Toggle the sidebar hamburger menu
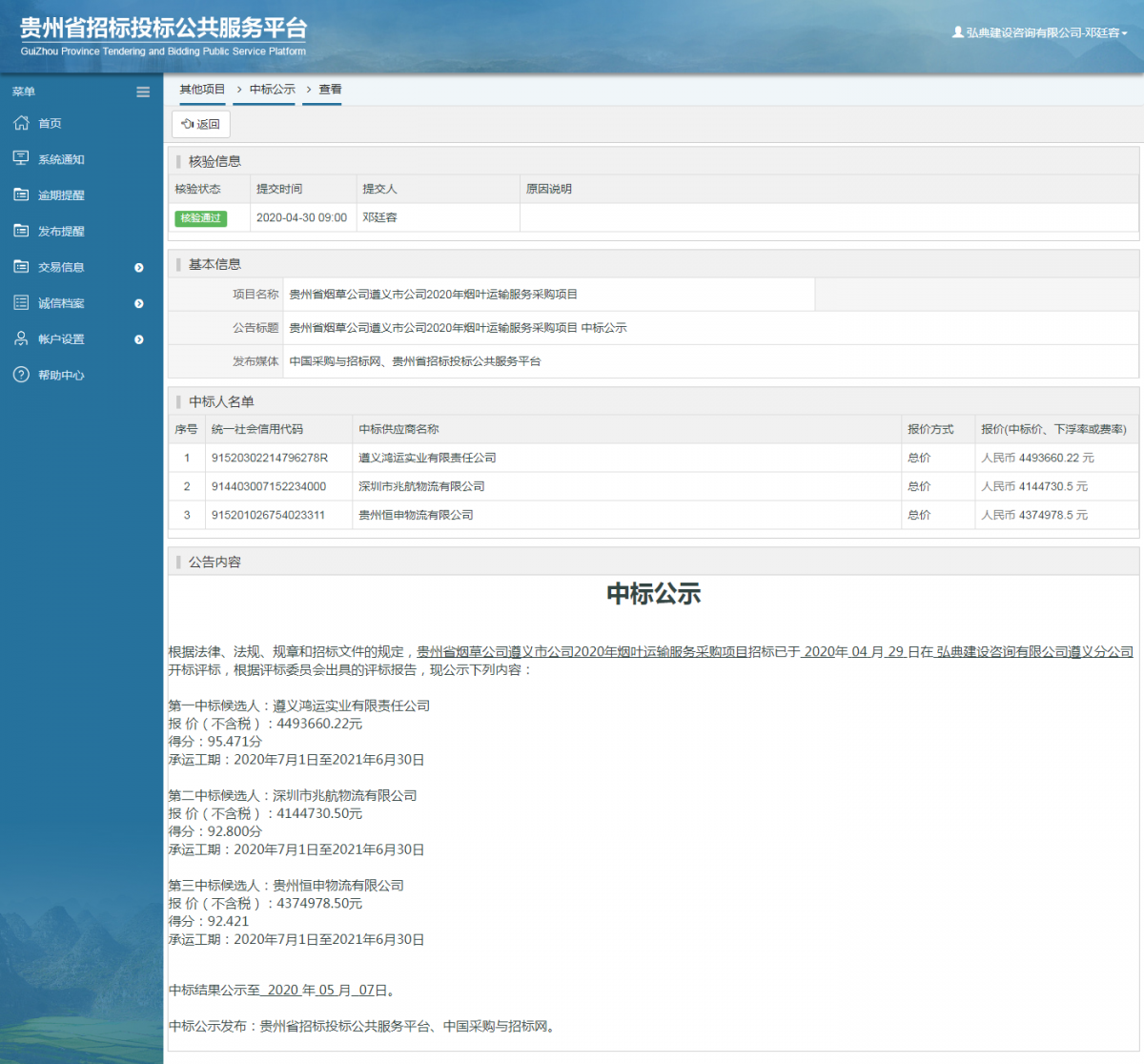1144x1064 pixels. [x=143, y=92]
